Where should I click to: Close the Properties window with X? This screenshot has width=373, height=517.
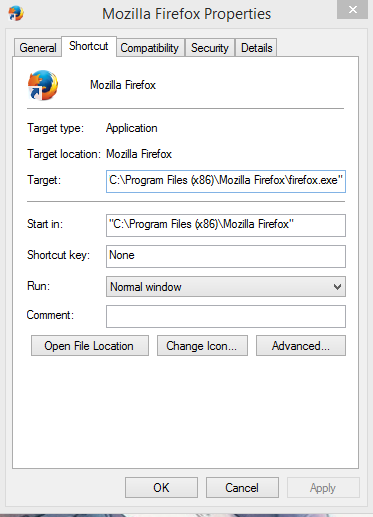coord(353,10)
